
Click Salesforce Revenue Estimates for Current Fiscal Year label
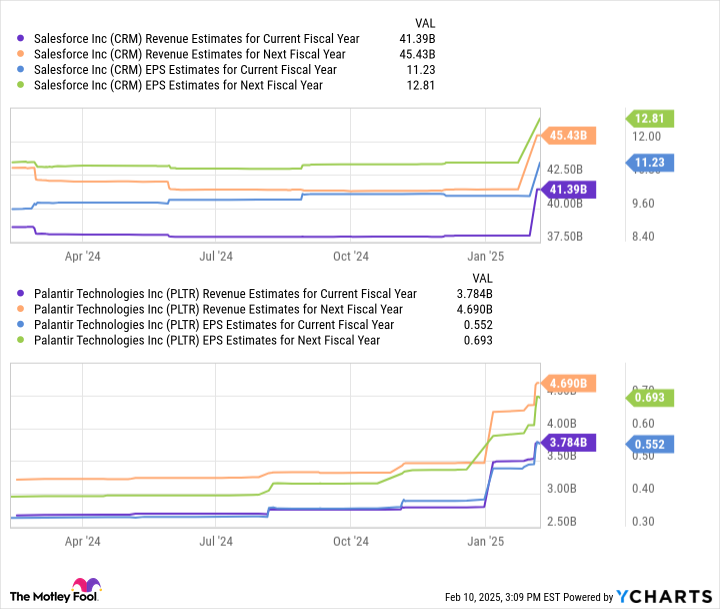(x=197, y=39)
